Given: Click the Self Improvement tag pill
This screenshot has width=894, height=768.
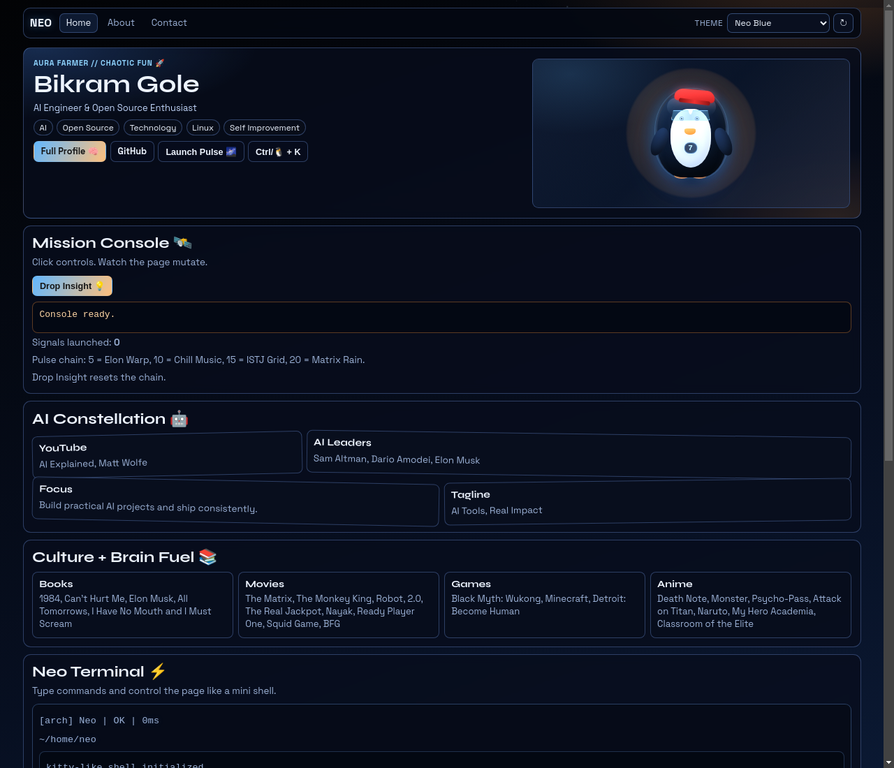Looking at the screenshot, I should (x=264, y=127).
